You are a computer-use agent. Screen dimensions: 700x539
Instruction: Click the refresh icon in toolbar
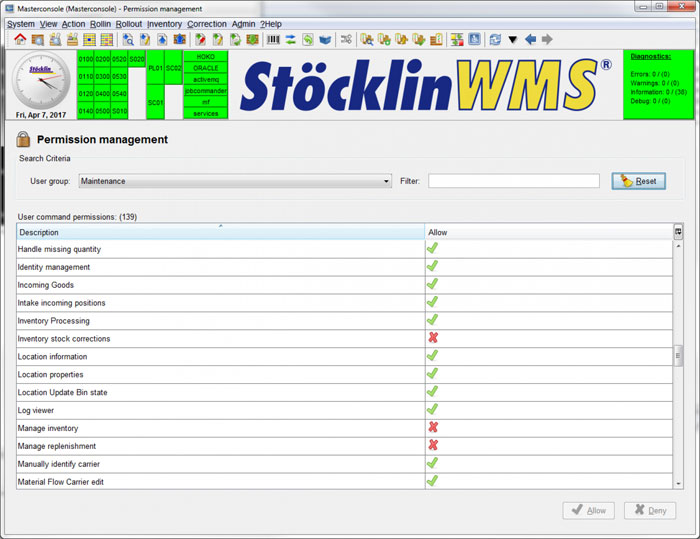click(x=495, y=40)
